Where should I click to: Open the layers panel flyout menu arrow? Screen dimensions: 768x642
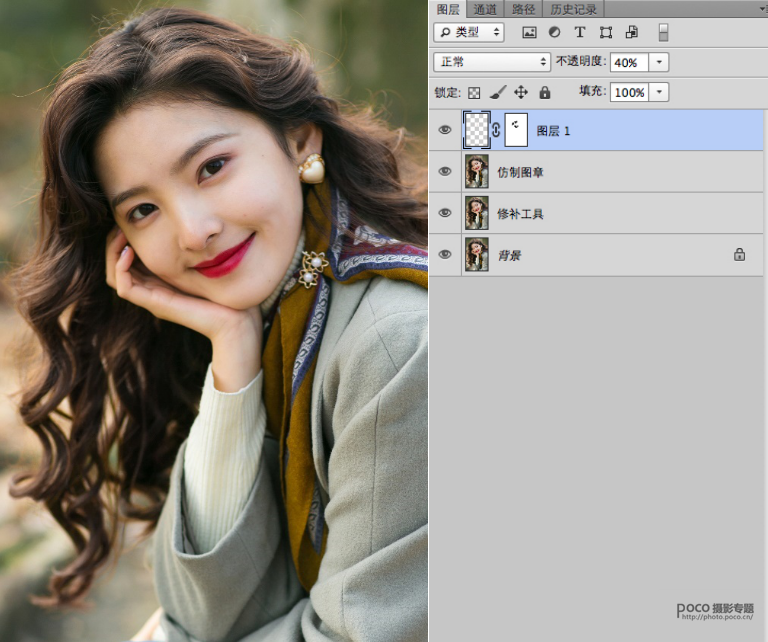click(x=763, y=8)
